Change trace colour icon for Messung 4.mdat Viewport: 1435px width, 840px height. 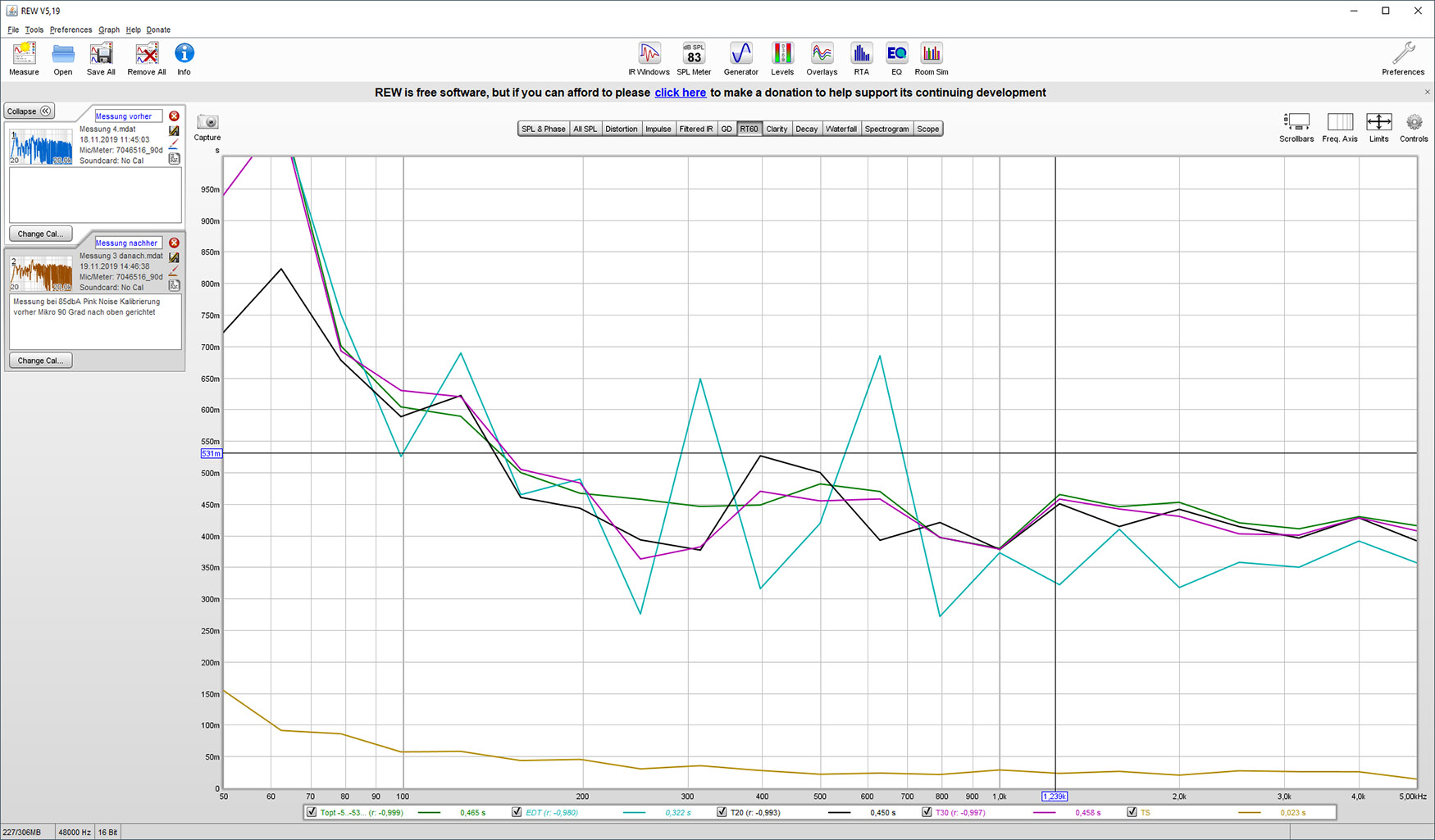pos(174,144)
